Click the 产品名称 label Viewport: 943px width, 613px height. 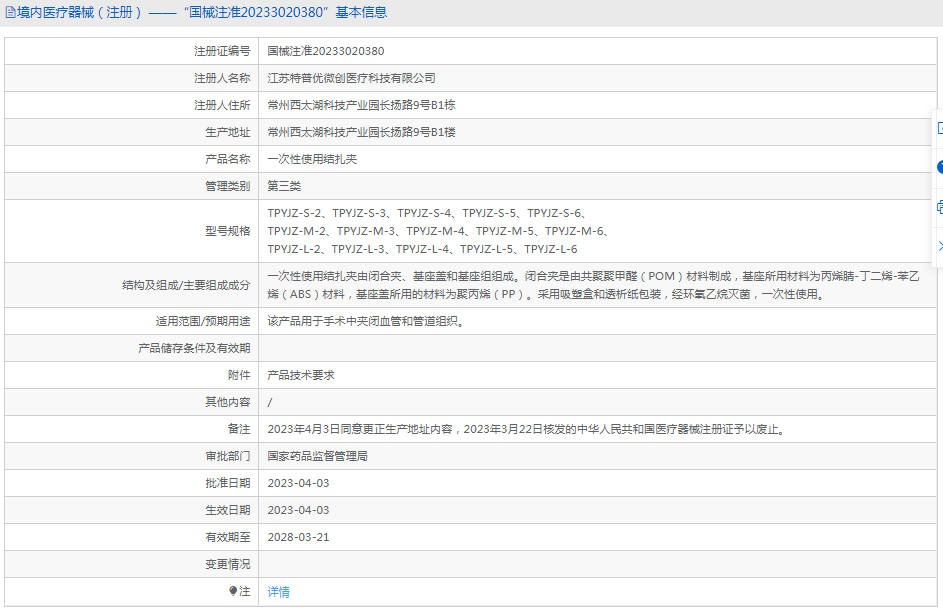point(227,159)
